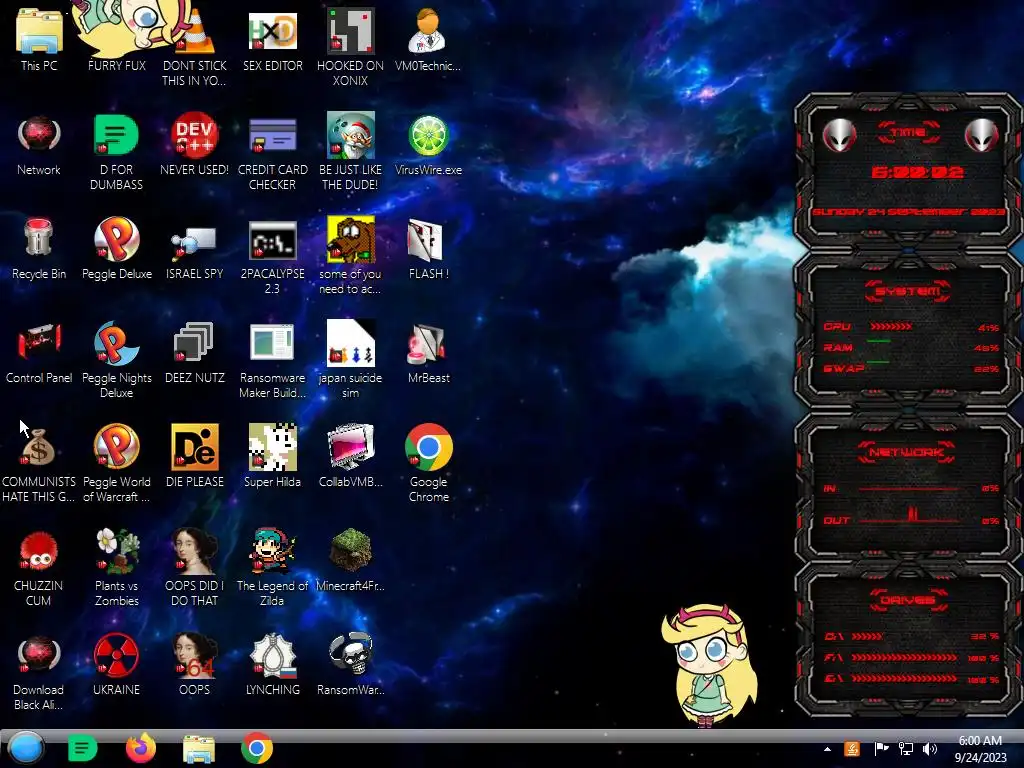Open the This PC desktop icon
1024x768 pixels.
39,39
